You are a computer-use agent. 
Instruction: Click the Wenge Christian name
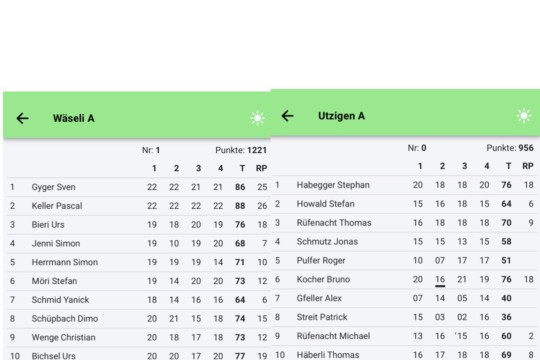(x=63, y=337)
